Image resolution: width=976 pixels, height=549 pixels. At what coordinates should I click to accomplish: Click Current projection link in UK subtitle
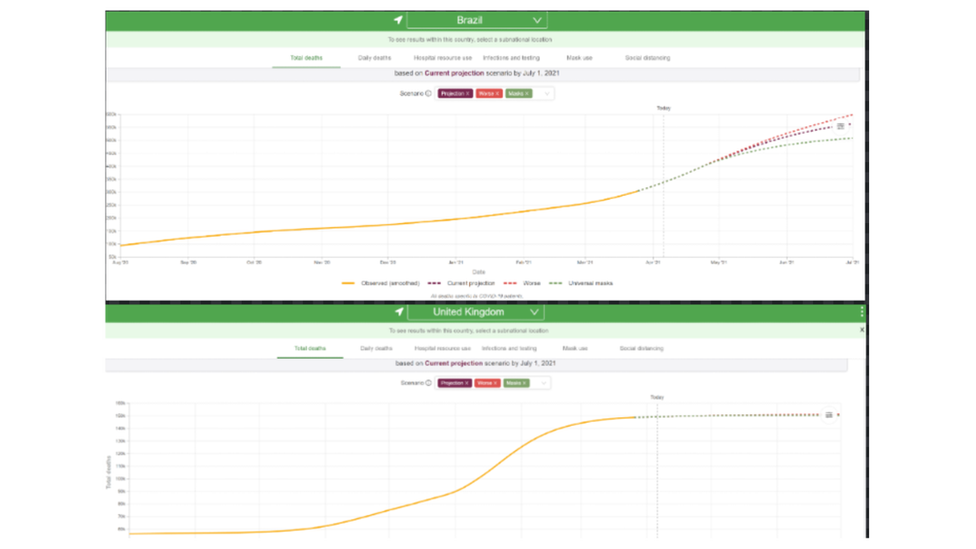(454, 363)
